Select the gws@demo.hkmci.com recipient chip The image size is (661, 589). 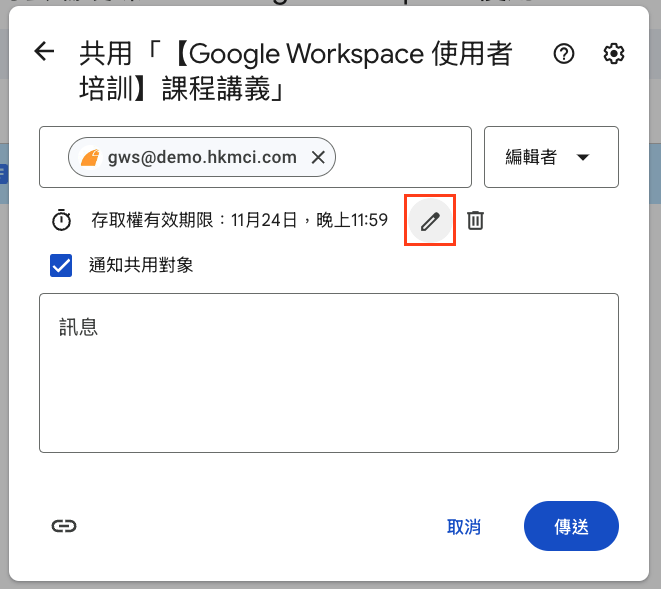coord(202,157)
